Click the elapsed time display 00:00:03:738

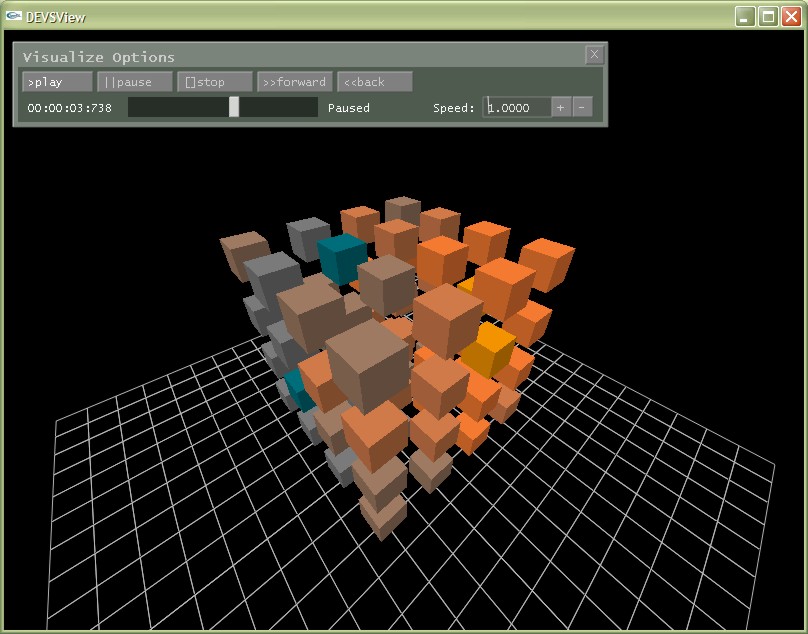tap(70, 108)
